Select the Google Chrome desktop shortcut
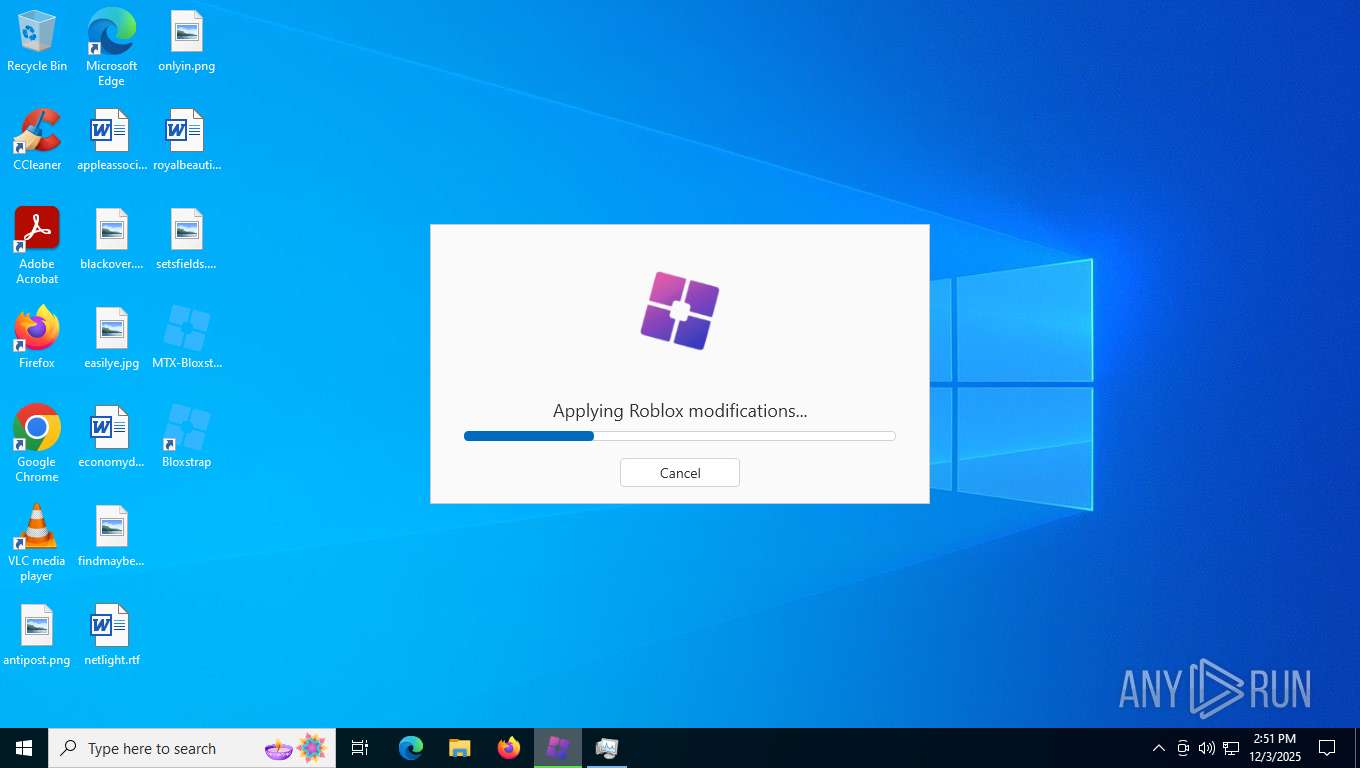The image size is (1360, 768). point(37,444)
